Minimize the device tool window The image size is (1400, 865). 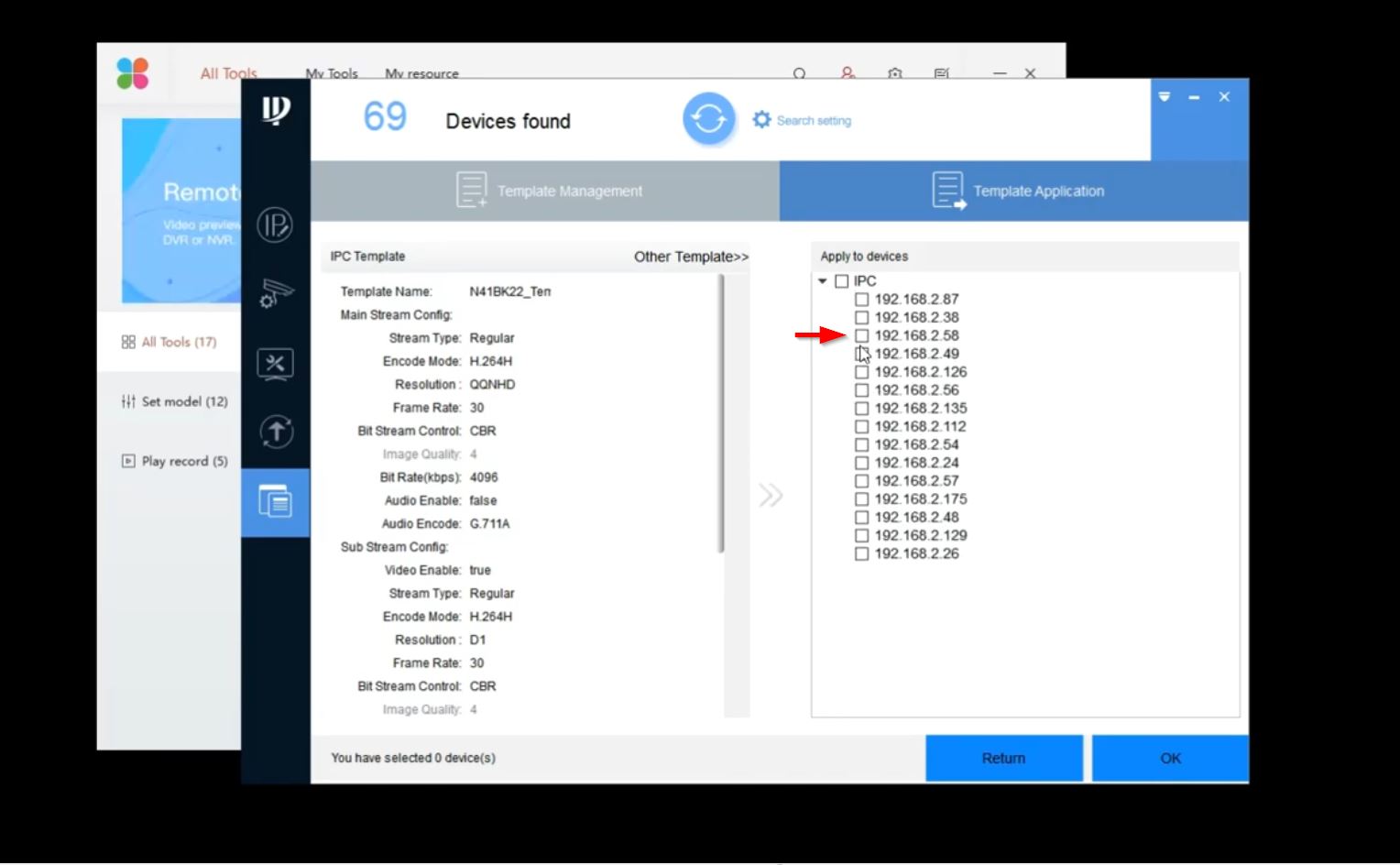pyautogui.click(x=1194, y=97)
